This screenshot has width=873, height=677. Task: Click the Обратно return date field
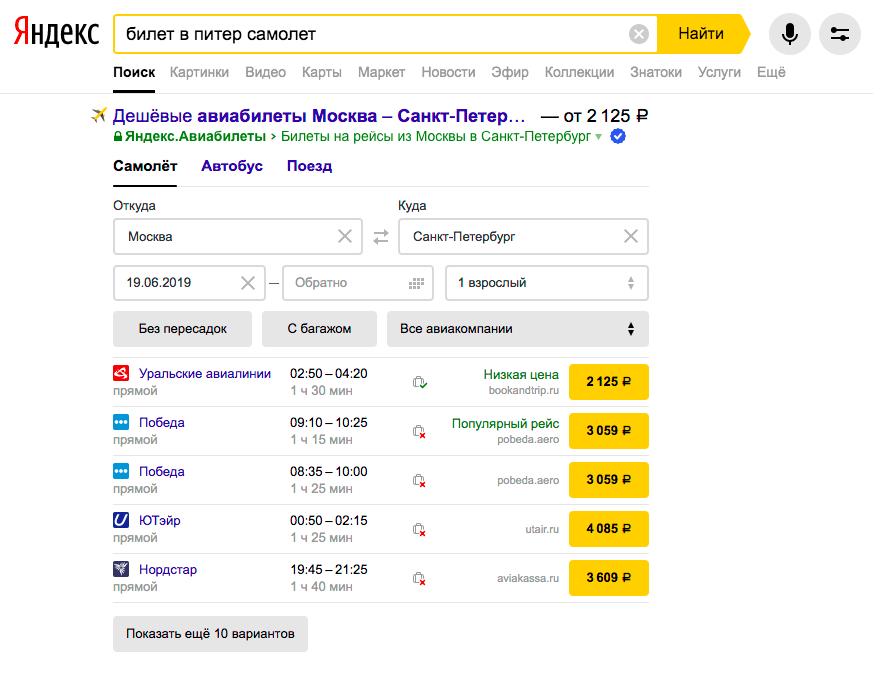358,283
